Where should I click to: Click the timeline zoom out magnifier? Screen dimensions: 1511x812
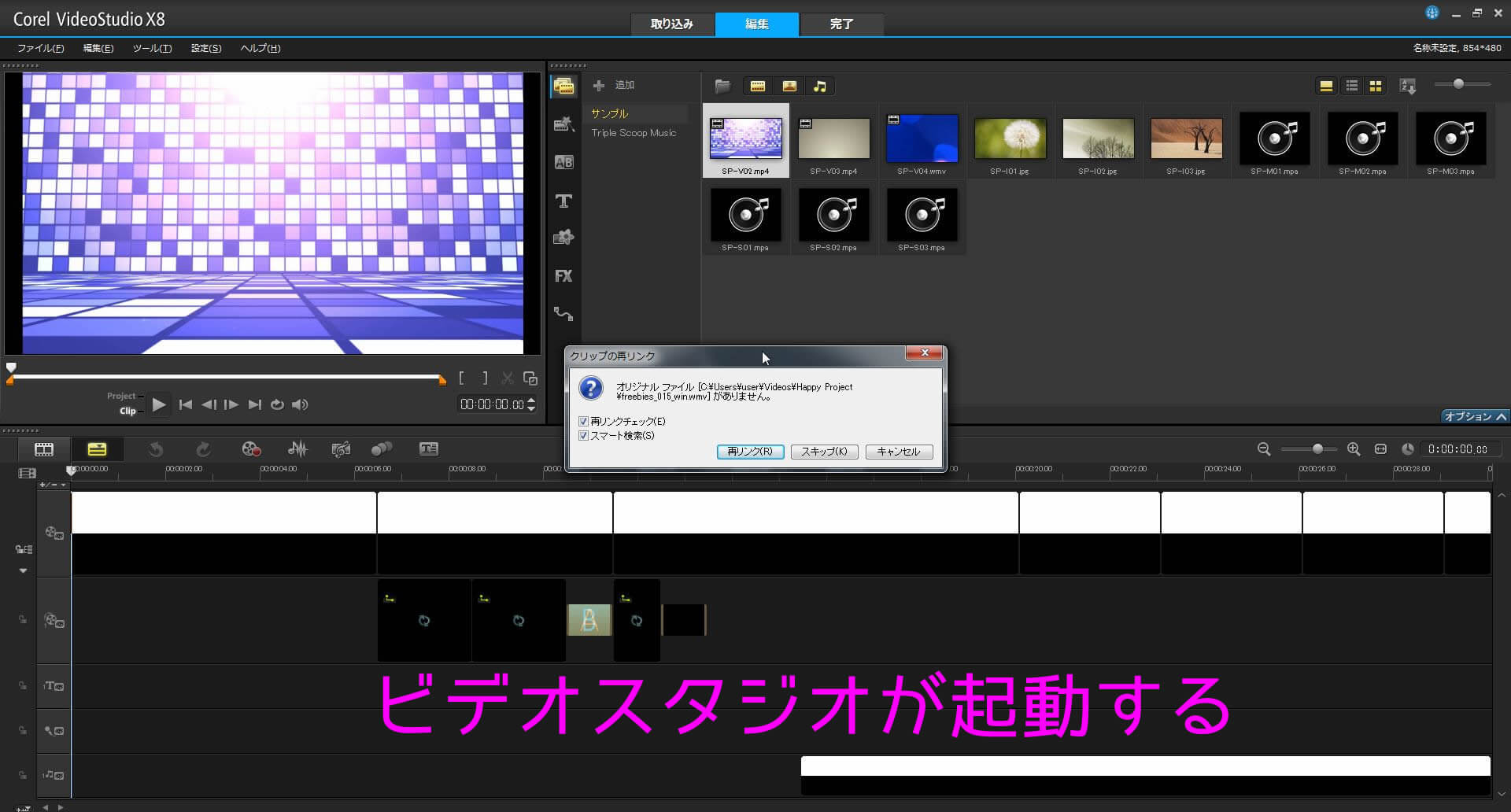(1264, 449)
